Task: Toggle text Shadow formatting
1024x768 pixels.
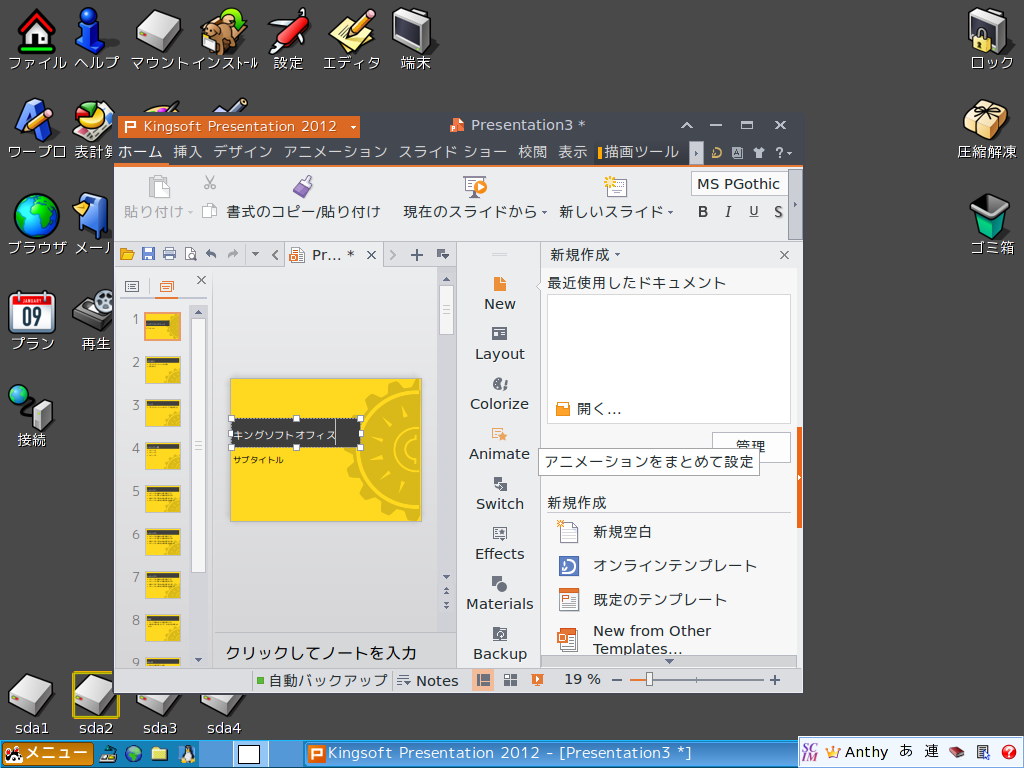Action: [x=778, y=212]
